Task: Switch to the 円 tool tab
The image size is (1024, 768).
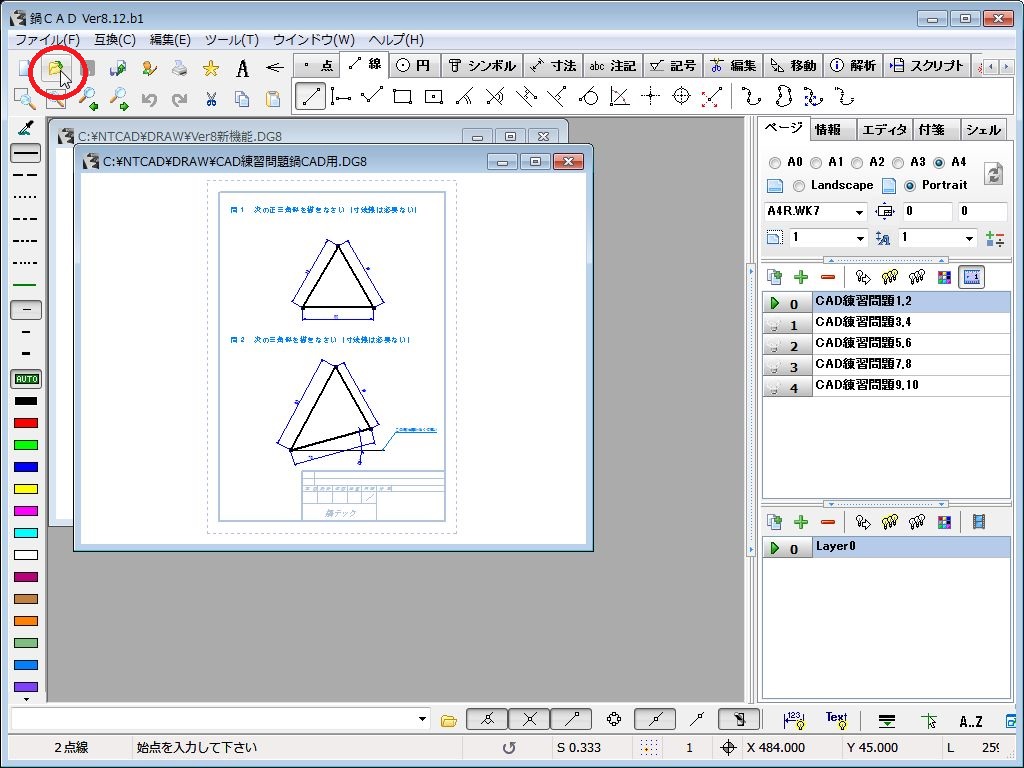Action: coord(414,65)
